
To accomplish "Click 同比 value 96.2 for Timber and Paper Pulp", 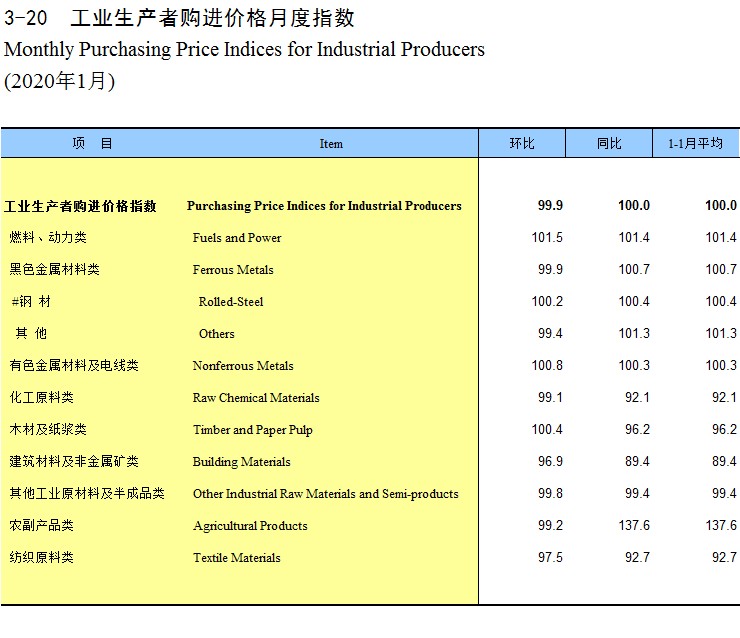I will click(x=638, y=429).
